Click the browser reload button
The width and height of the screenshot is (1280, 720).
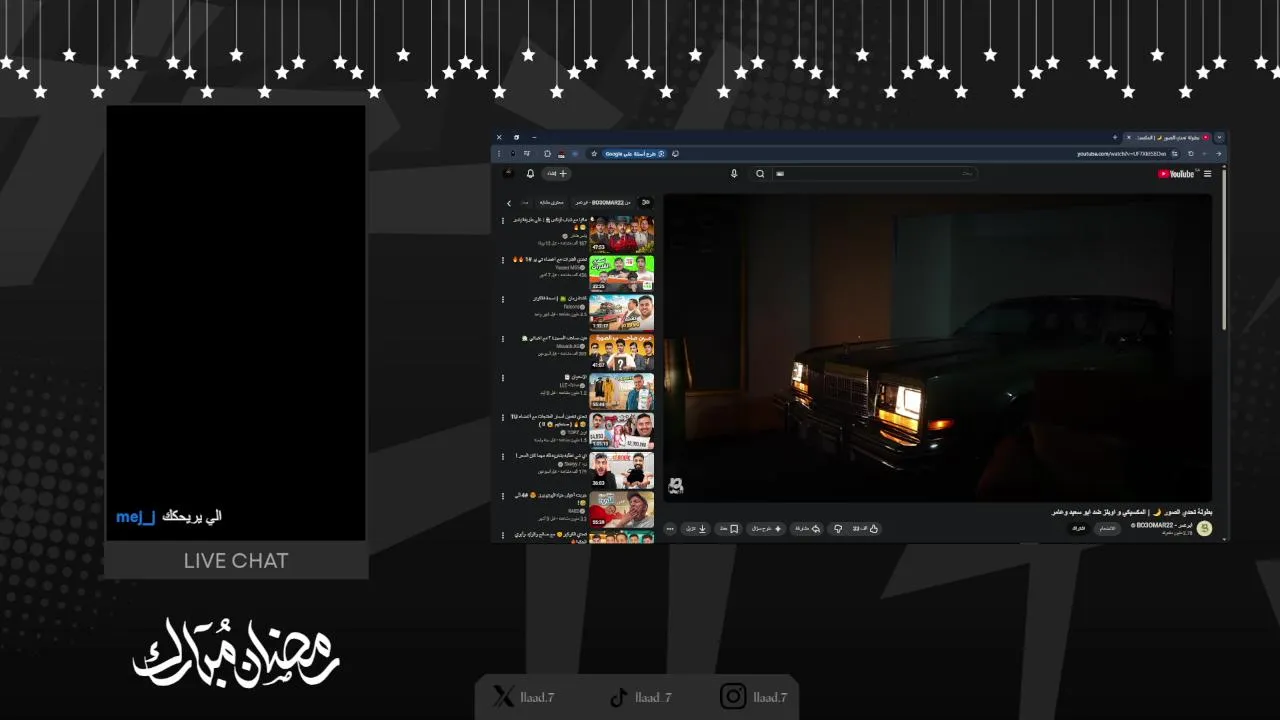(x=1190, y=154)
